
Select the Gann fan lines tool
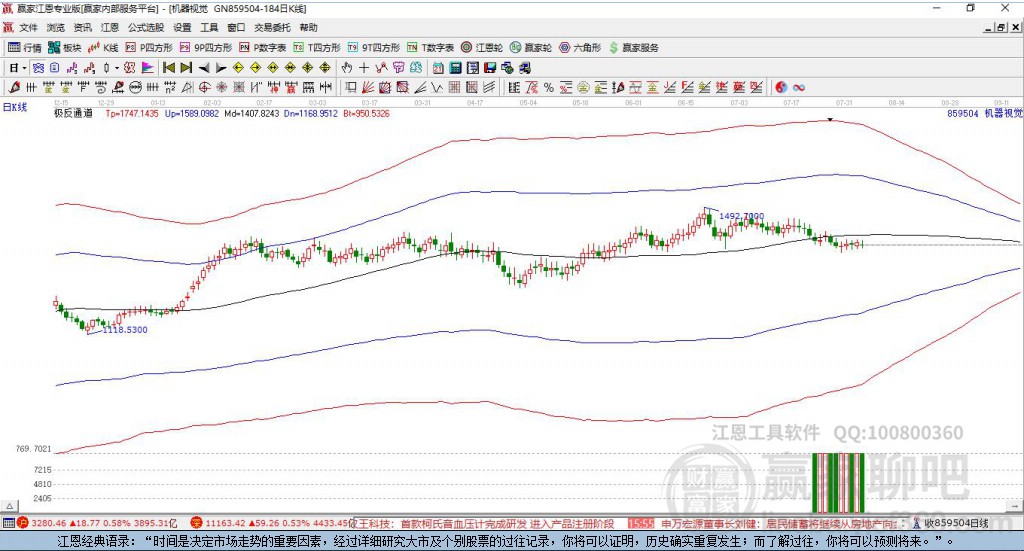click(368, 87)
